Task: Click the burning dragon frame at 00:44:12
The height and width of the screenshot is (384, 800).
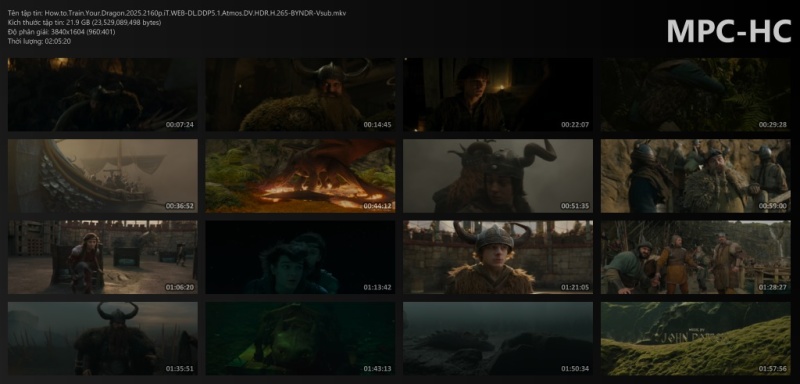Action: point(300,176)
